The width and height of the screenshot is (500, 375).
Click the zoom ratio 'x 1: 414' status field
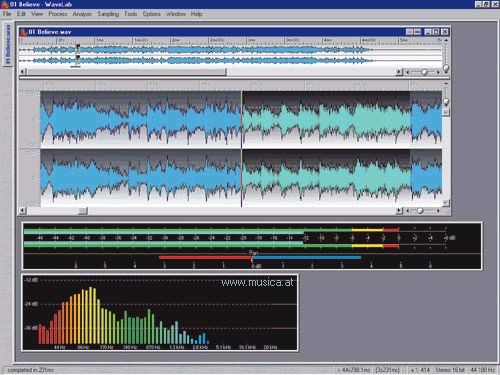420,370
